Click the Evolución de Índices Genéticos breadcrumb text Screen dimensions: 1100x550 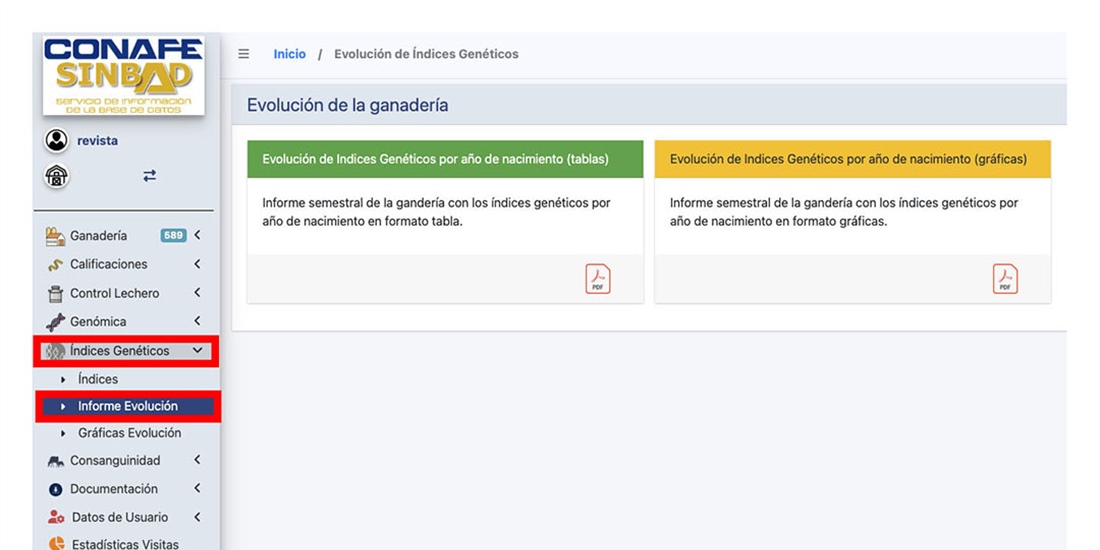[426, 54]
